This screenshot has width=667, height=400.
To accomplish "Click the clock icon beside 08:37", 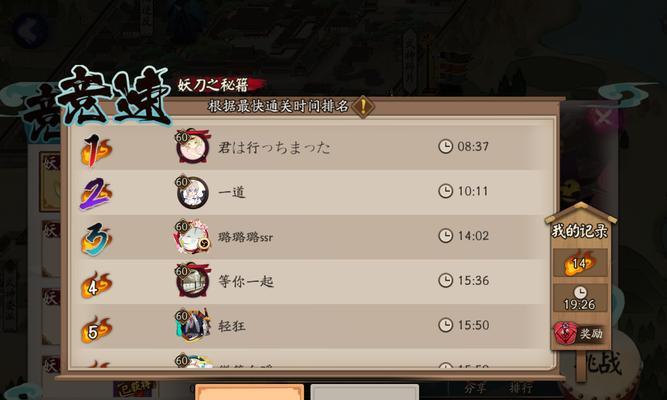I will click(x=445, y=146).
